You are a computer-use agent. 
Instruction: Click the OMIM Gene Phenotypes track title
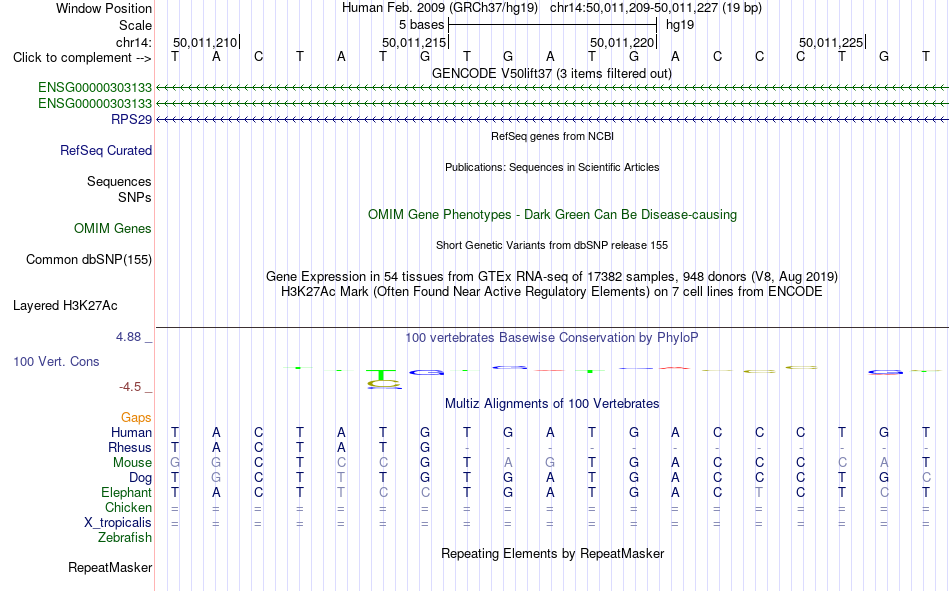[x=552, y=215]
